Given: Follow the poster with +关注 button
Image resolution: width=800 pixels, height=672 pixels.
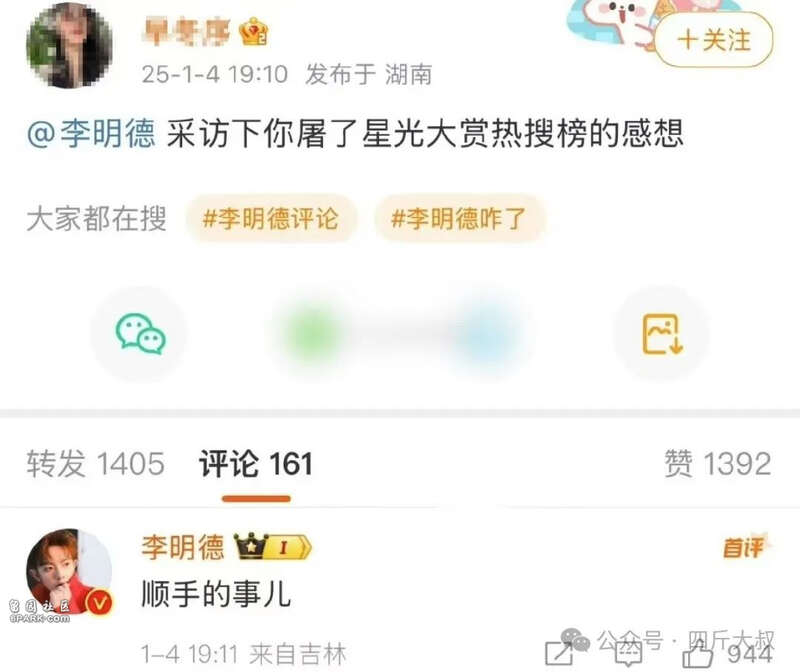Looking at the screenshot, I should 714,40.
